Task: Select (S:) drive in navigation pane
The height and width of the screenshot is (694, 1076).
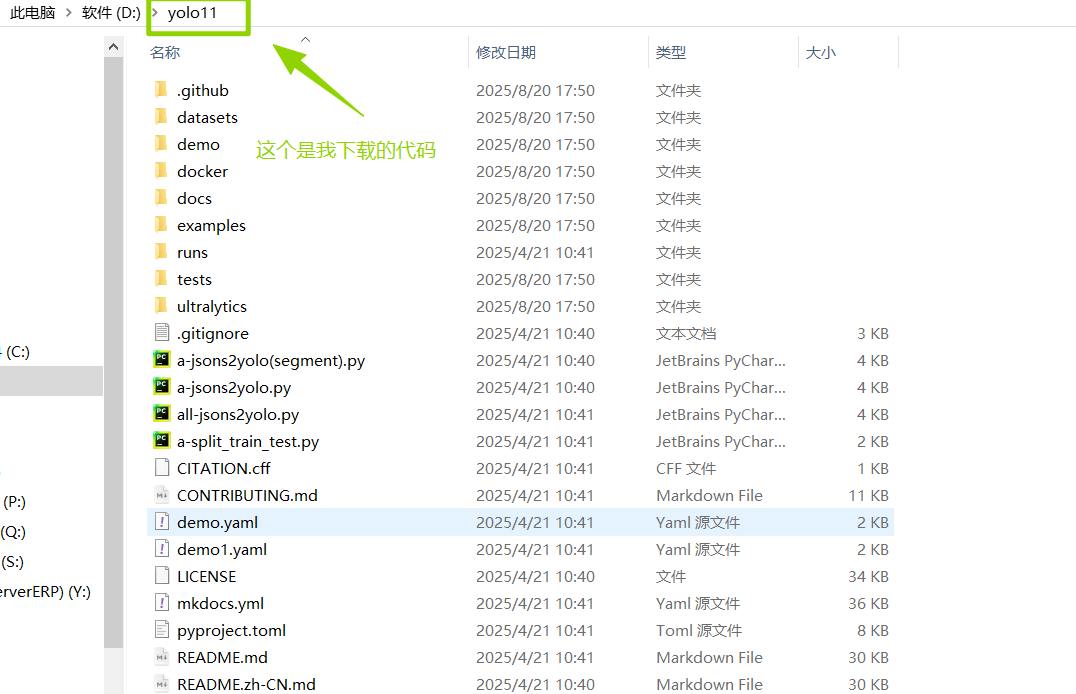Action: coord(12,562)
